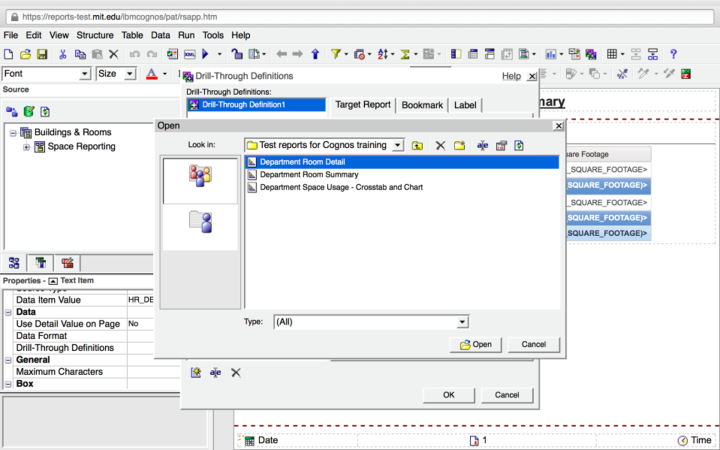
Task: Click the new folder icon in Open dialog
Action: pyautogui.click(x=459, y=146)
